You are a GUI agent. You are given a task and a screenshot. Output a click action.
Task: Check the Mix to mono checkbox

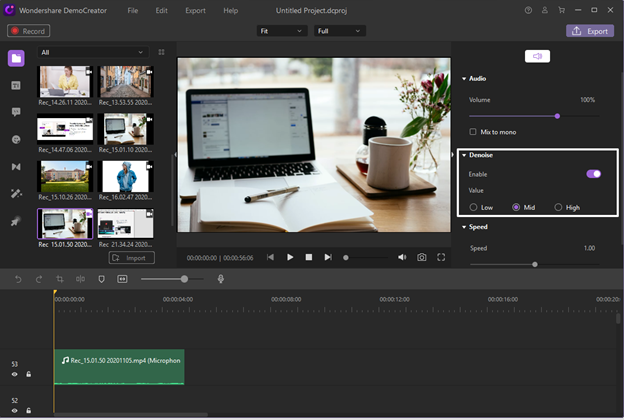tap(473, 132)
